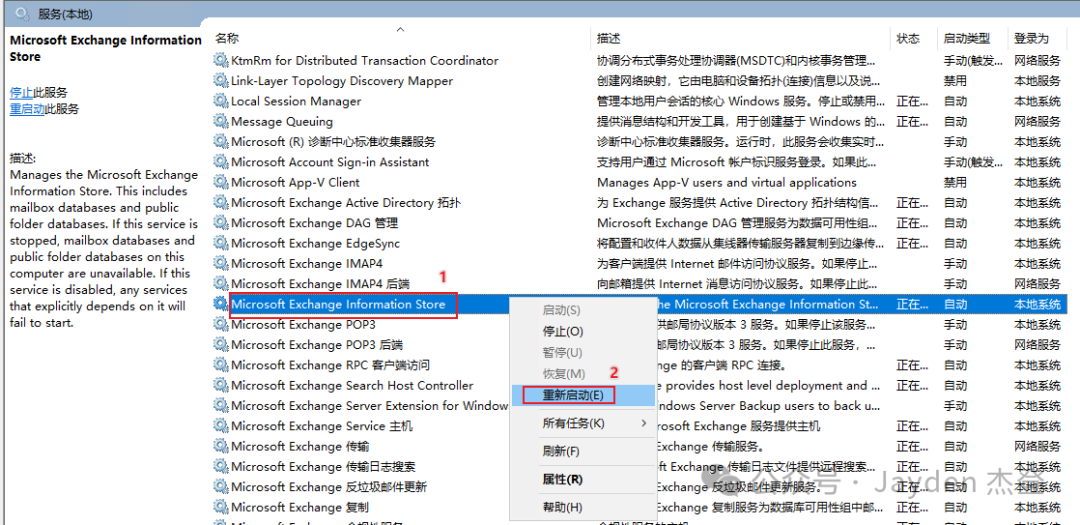1080x525 pixels.
Task: Click magnifier icon in services panel header
Action: [x=21, y=13]
